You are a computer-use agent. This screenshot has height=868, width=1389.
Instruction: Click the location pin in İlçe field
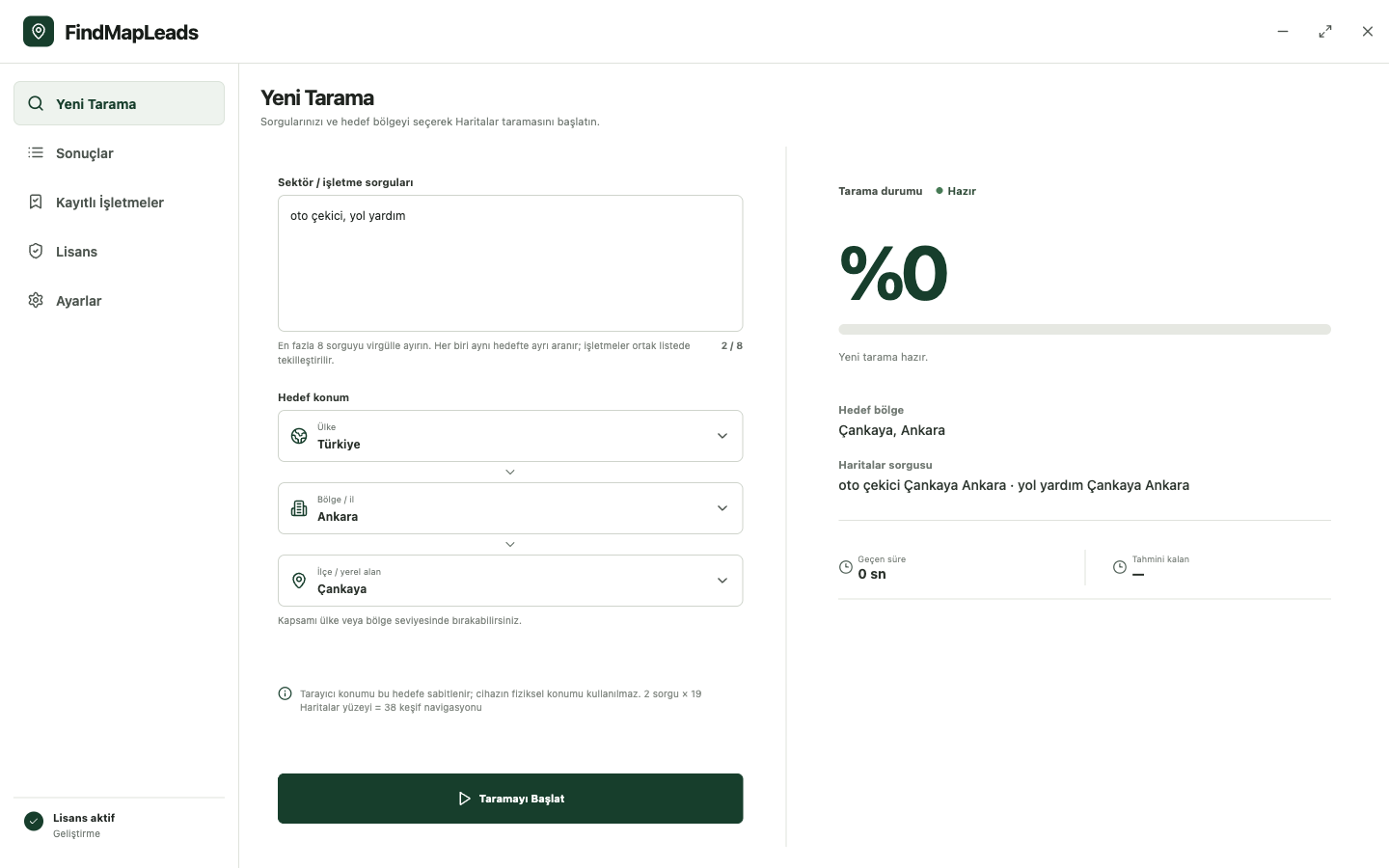[x=299, y=581]
